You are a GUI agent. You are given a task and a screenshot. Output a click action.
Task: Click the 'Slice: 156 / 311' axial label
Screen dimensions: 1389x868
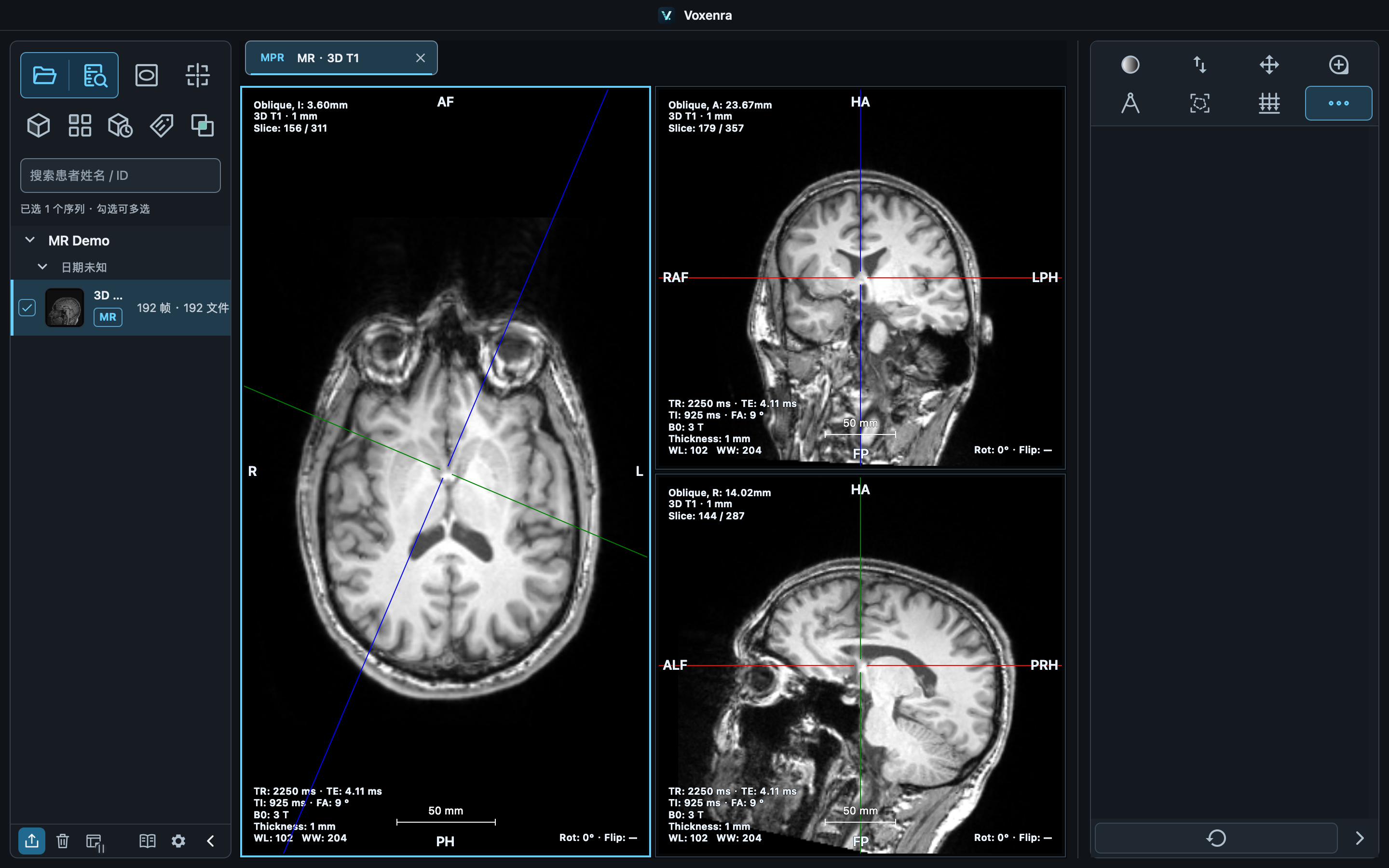coord(290,128)
